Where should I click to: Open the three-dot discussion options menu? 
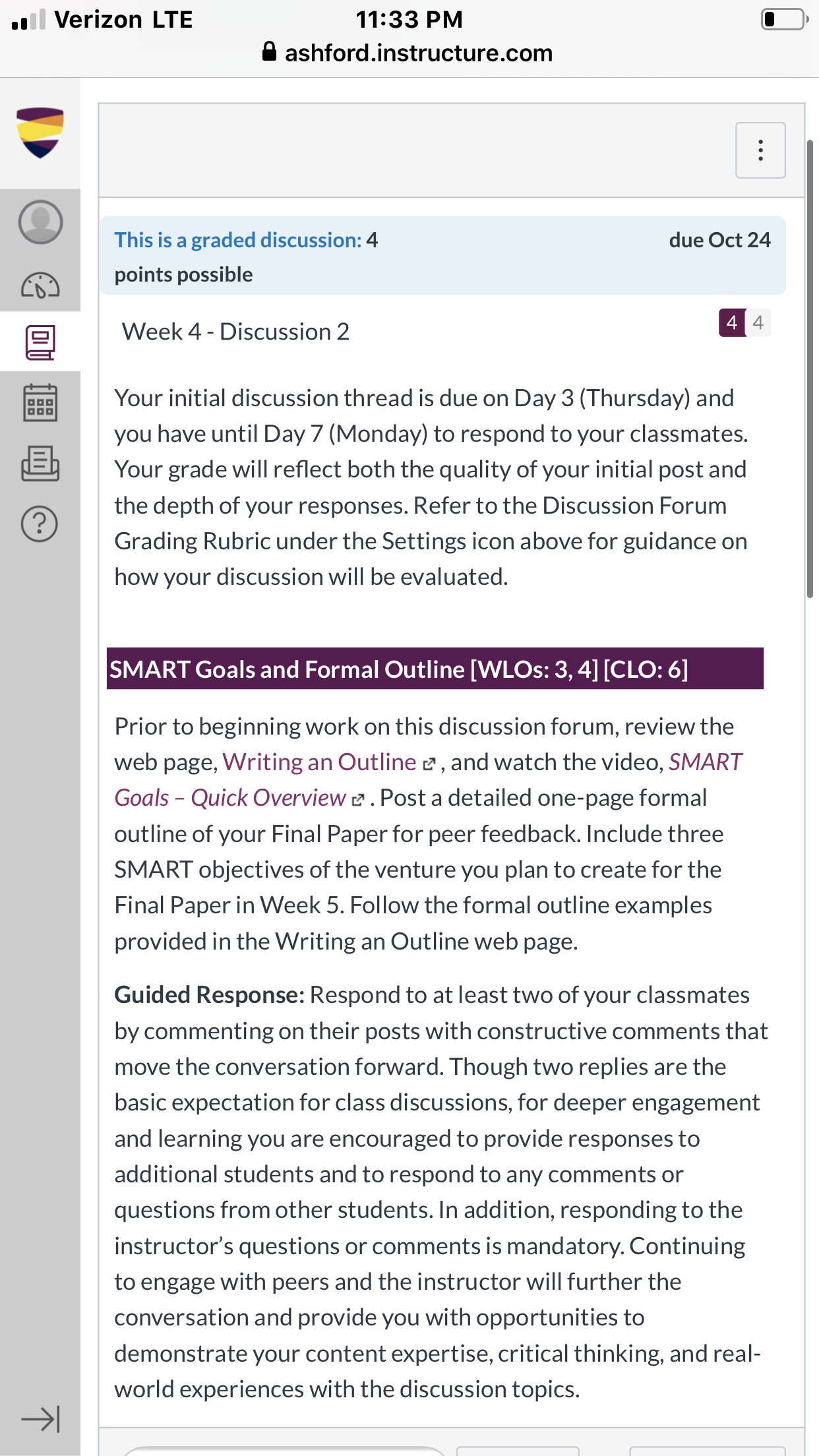click(760, 150)
